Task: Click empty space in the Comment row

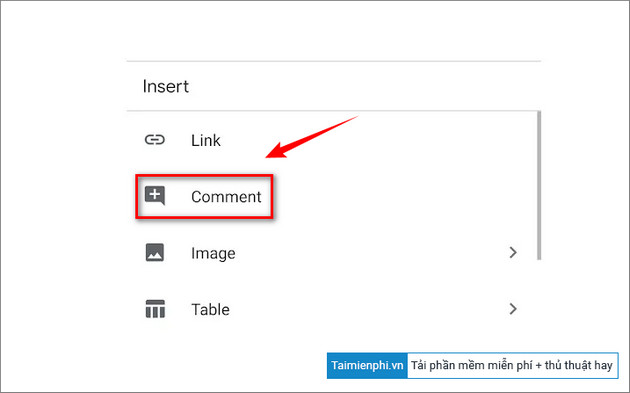Action: (402, 196)
